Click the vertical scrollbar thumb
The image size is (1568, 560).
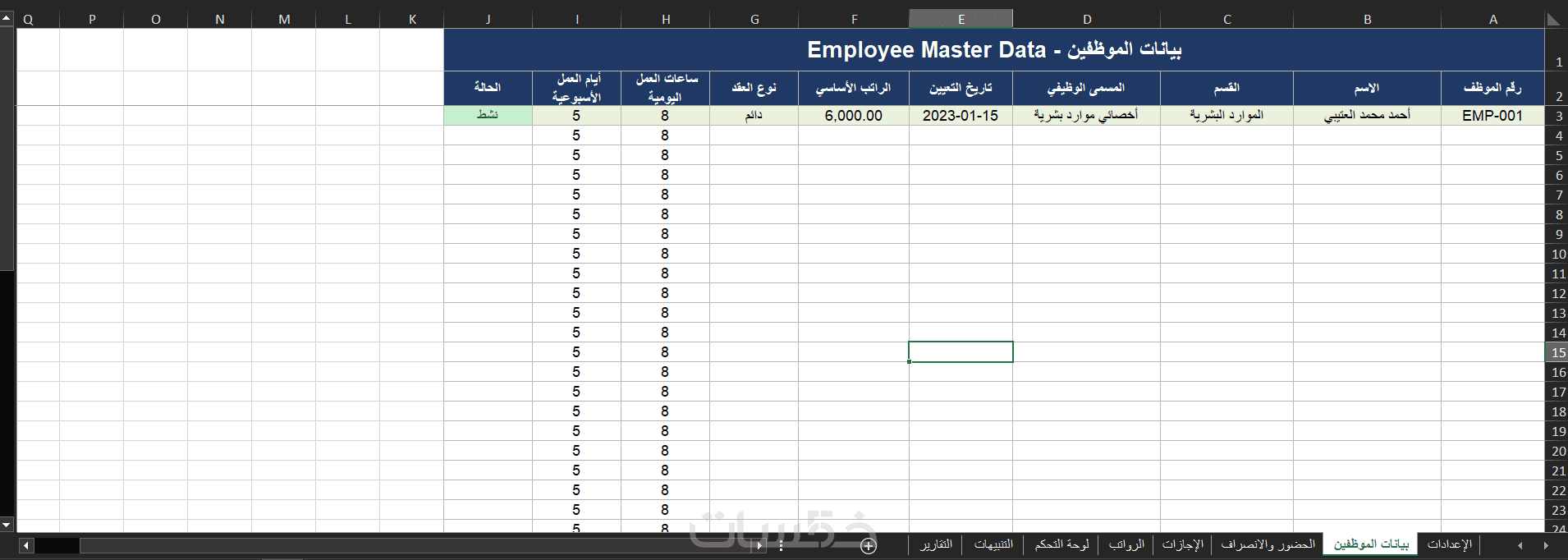click(x=7, y=149)
